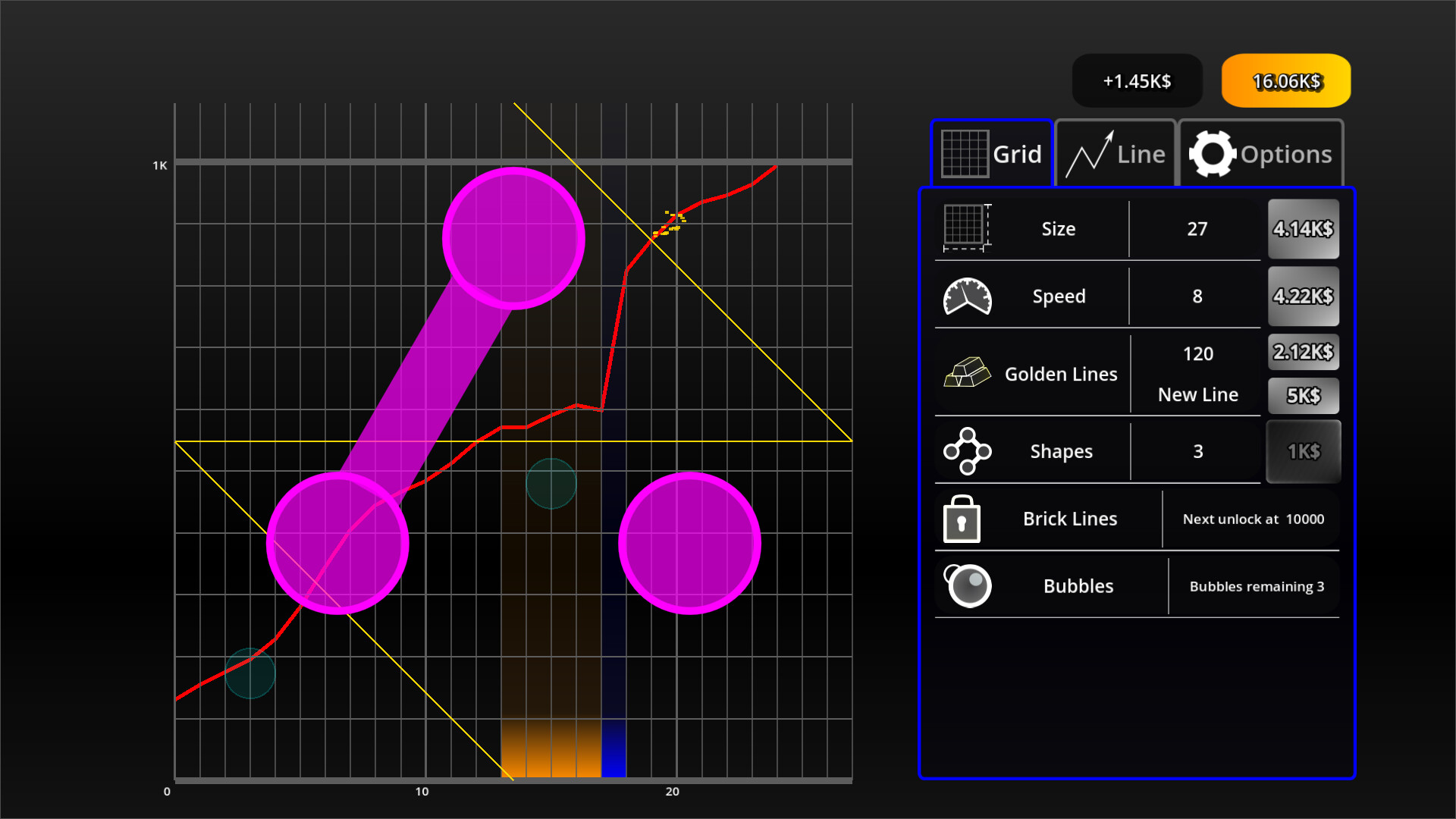The width and height of the screenshot is (1456, 819).
Task: Click the +1.45K$ earnings display
Action: 1137,80
